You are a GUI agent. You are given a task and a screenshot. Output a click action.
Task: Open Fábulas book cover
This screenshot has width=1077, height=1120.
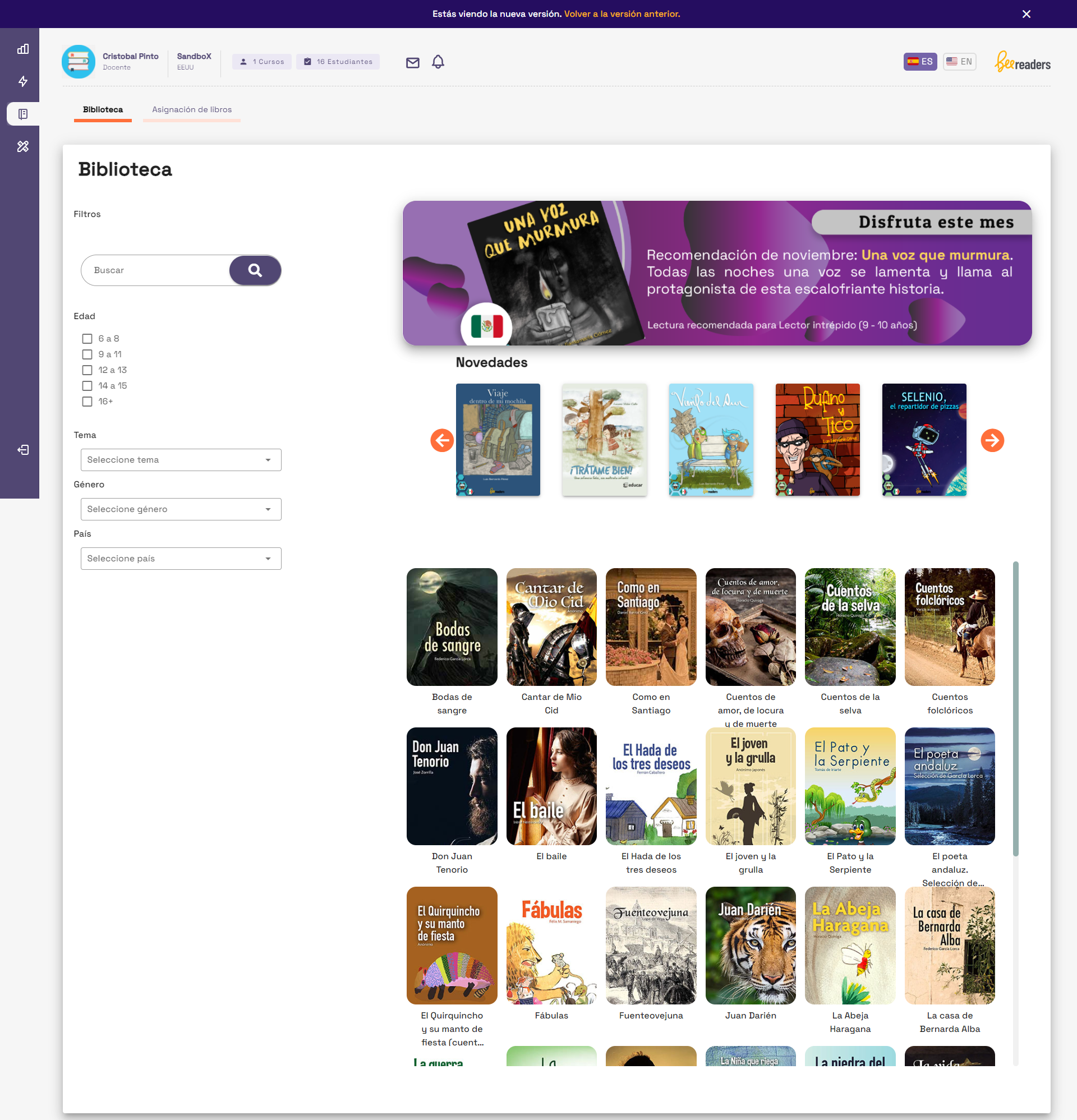click(551, 946)
